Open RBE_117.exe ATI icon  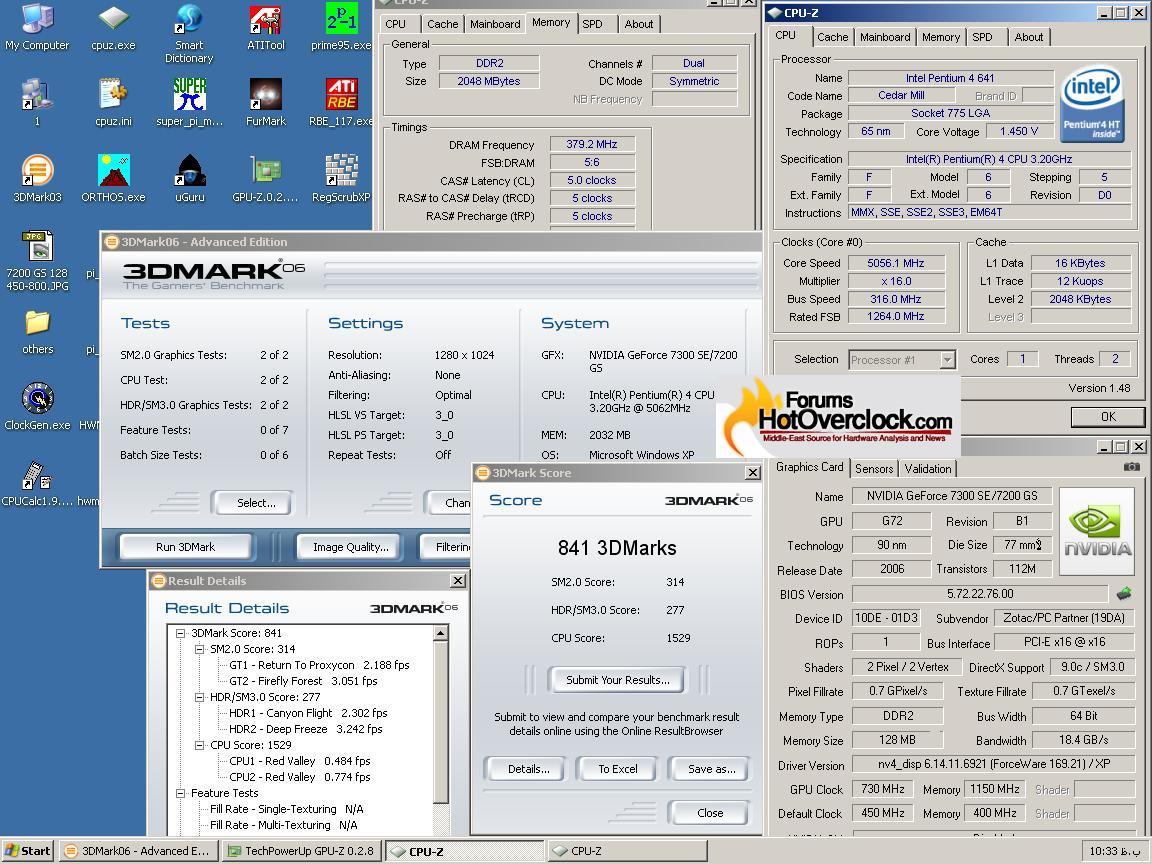tap(341, 103)
